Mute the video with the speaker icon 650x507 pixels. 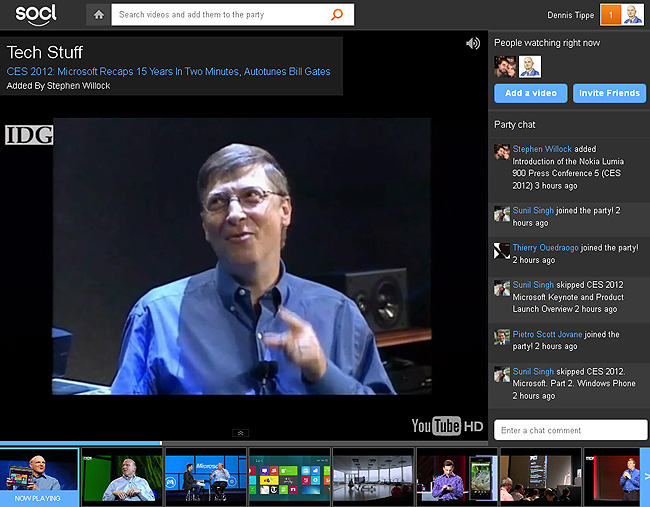(x=473, y=43)
